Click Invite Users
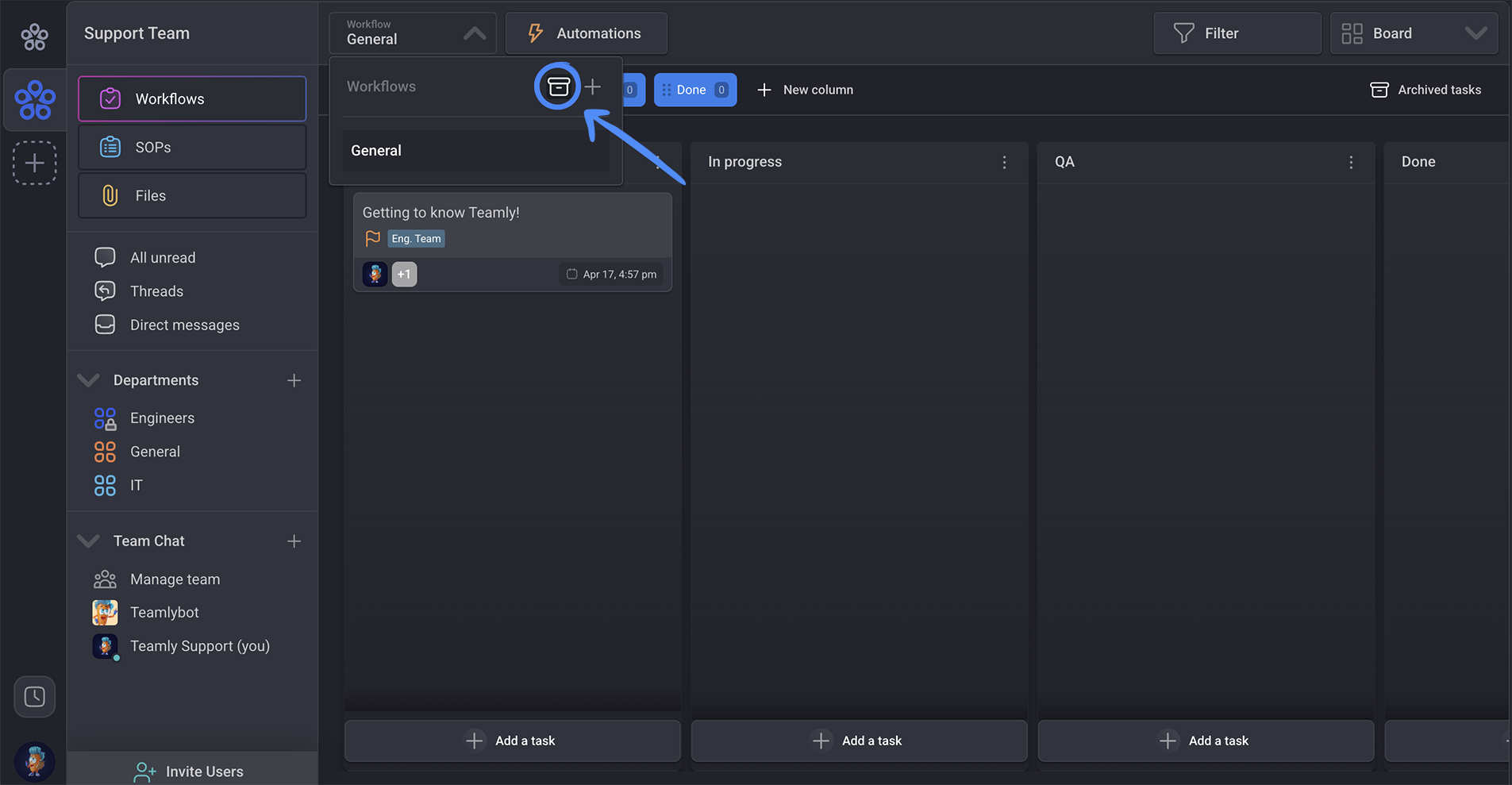 point(192,771)
